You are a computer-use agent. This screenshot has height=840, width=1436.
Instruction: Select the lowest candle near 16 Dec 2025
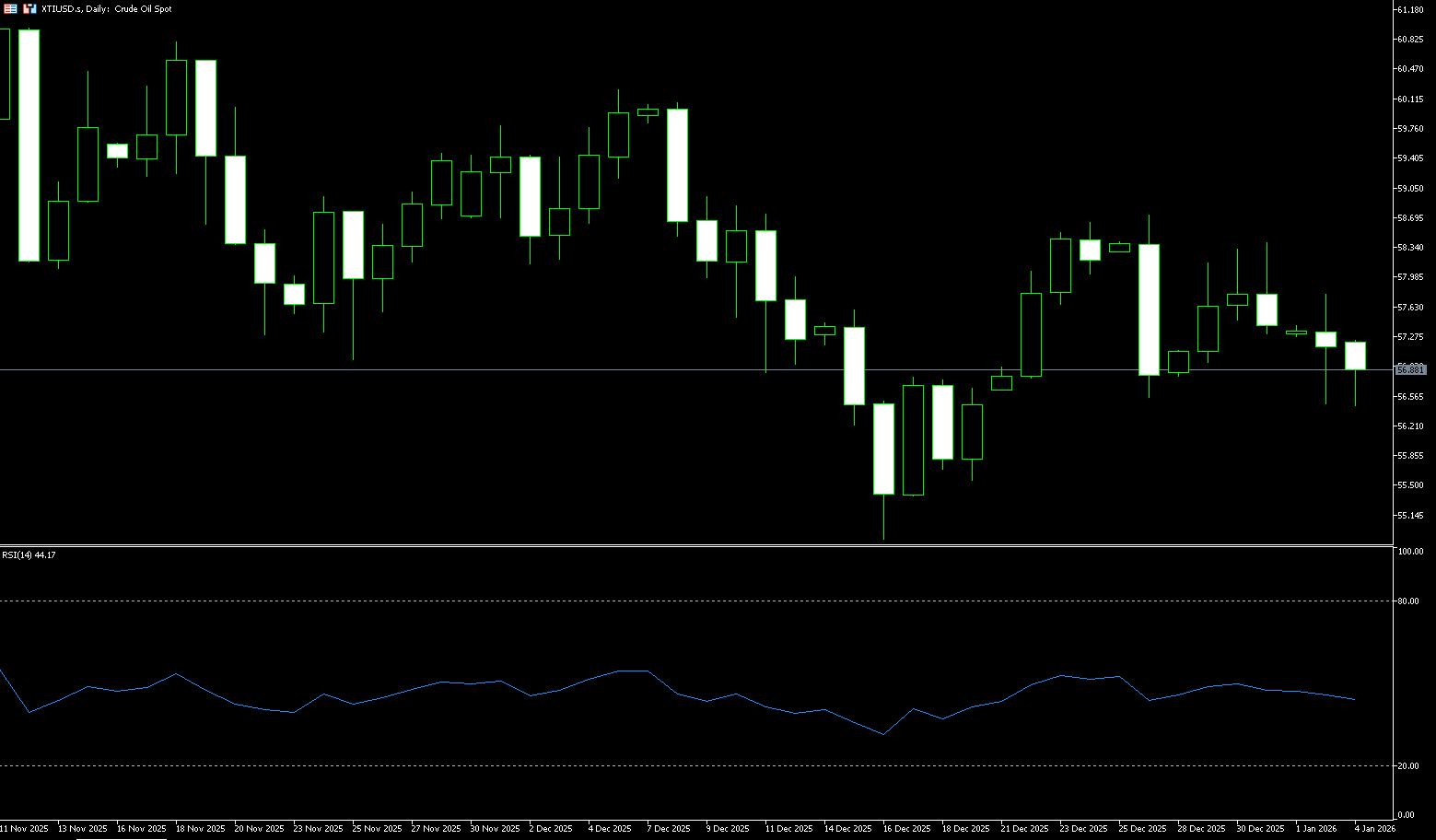(x=883, y=449)
